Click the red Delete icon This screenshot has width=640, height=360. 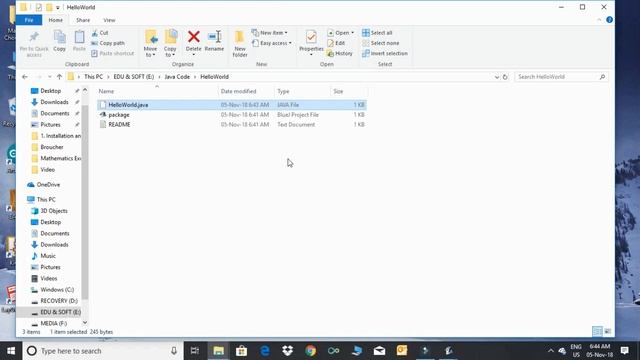(193, 37)
